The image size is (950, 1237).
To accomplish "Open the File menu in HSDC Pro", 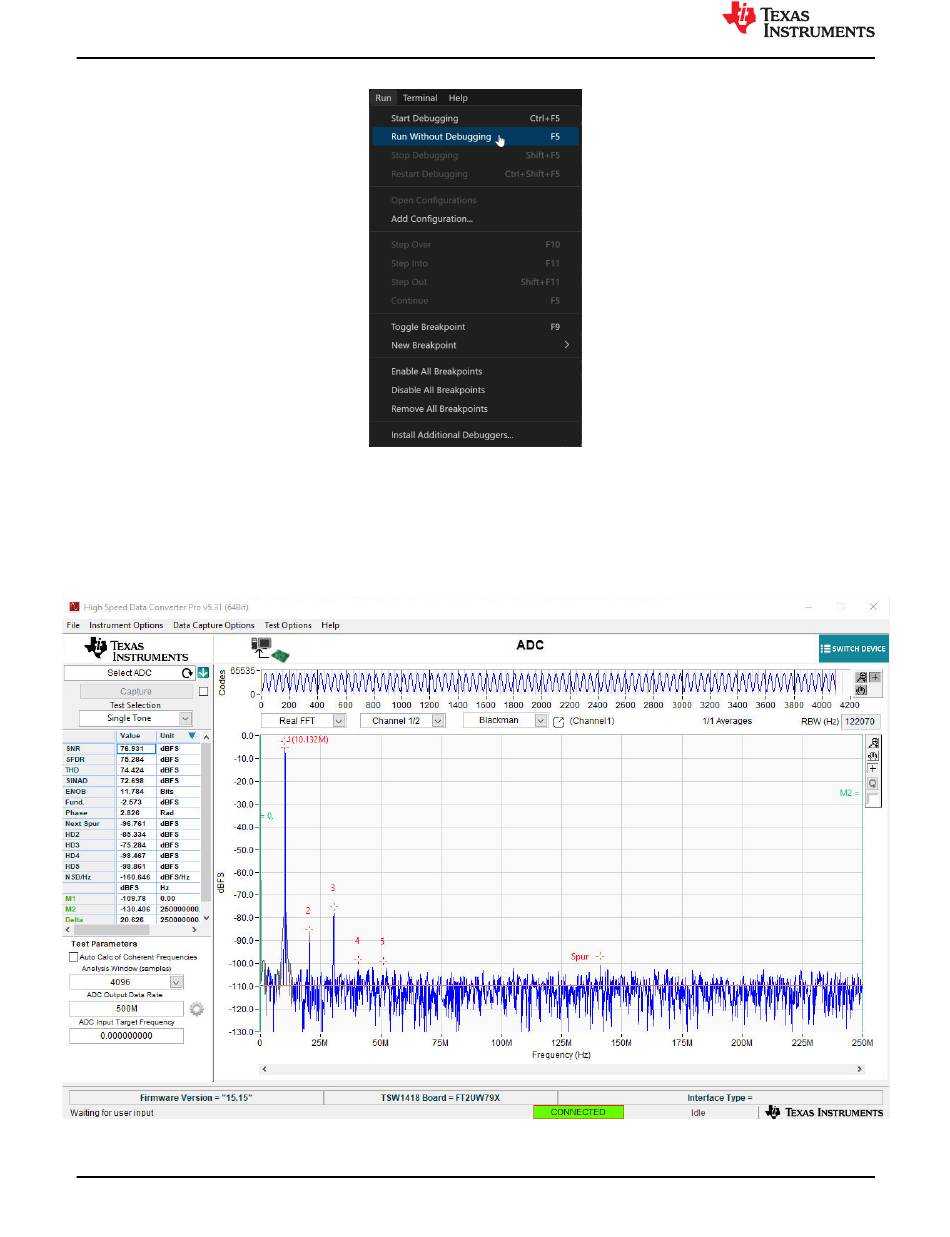I will tap(73, 625).
